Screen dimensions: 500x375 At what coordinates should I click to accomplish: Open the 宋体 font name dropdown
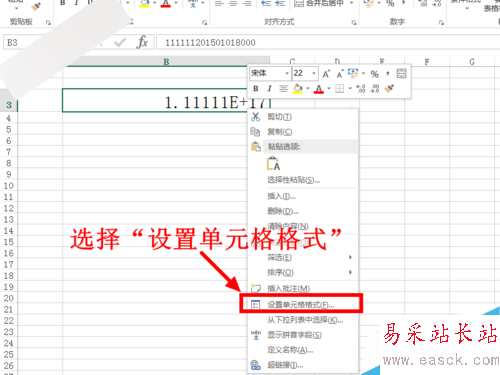(x=287, y=73)
